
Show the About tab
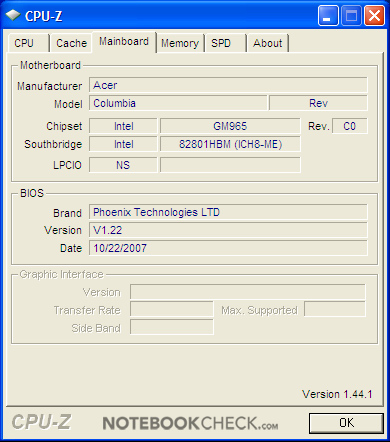[x=268, y=43]
